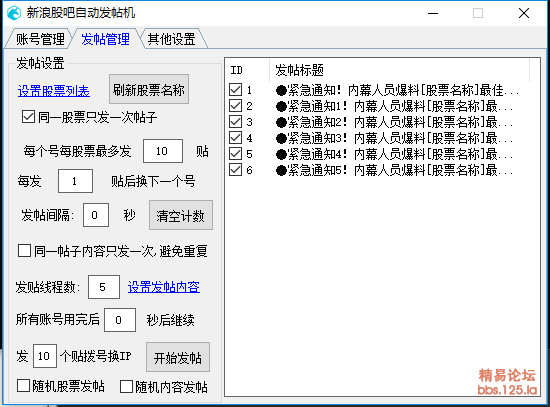
Task: Select the post title starting 紧急通知2!
Action: (395, 122)
